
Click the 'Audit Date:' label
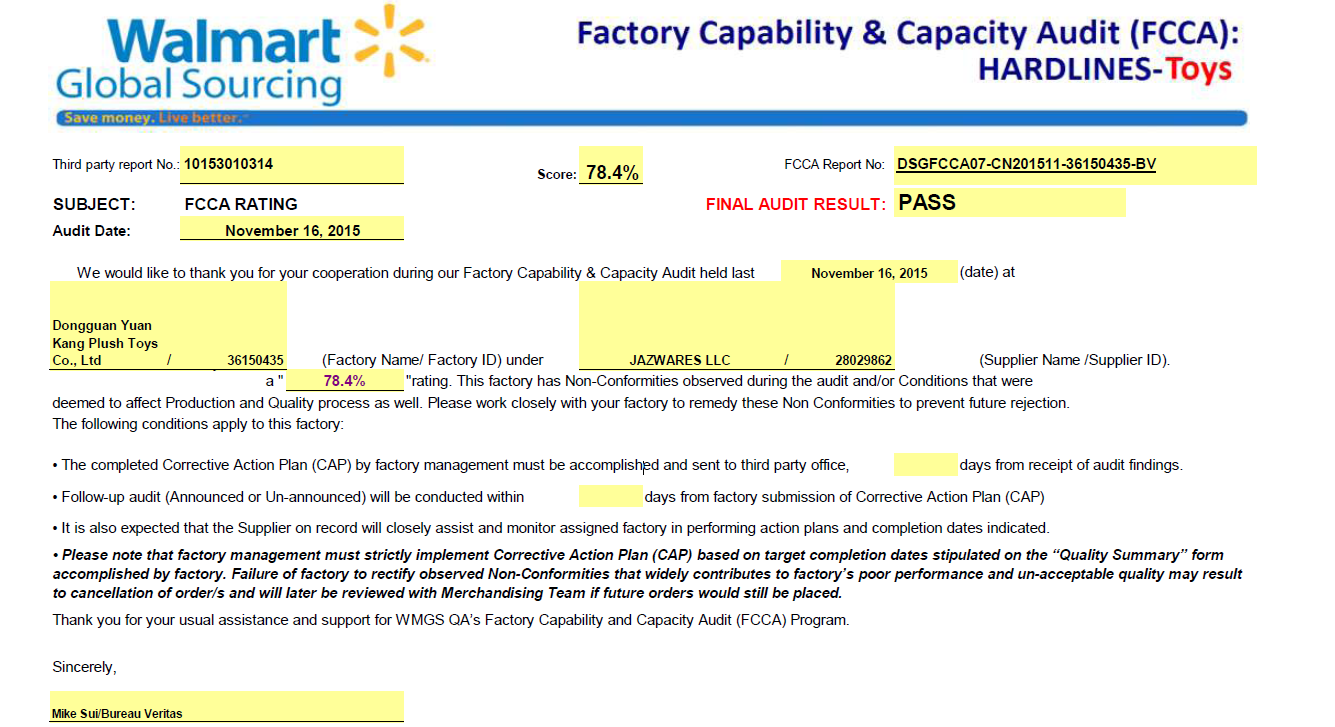click(91, 230)
